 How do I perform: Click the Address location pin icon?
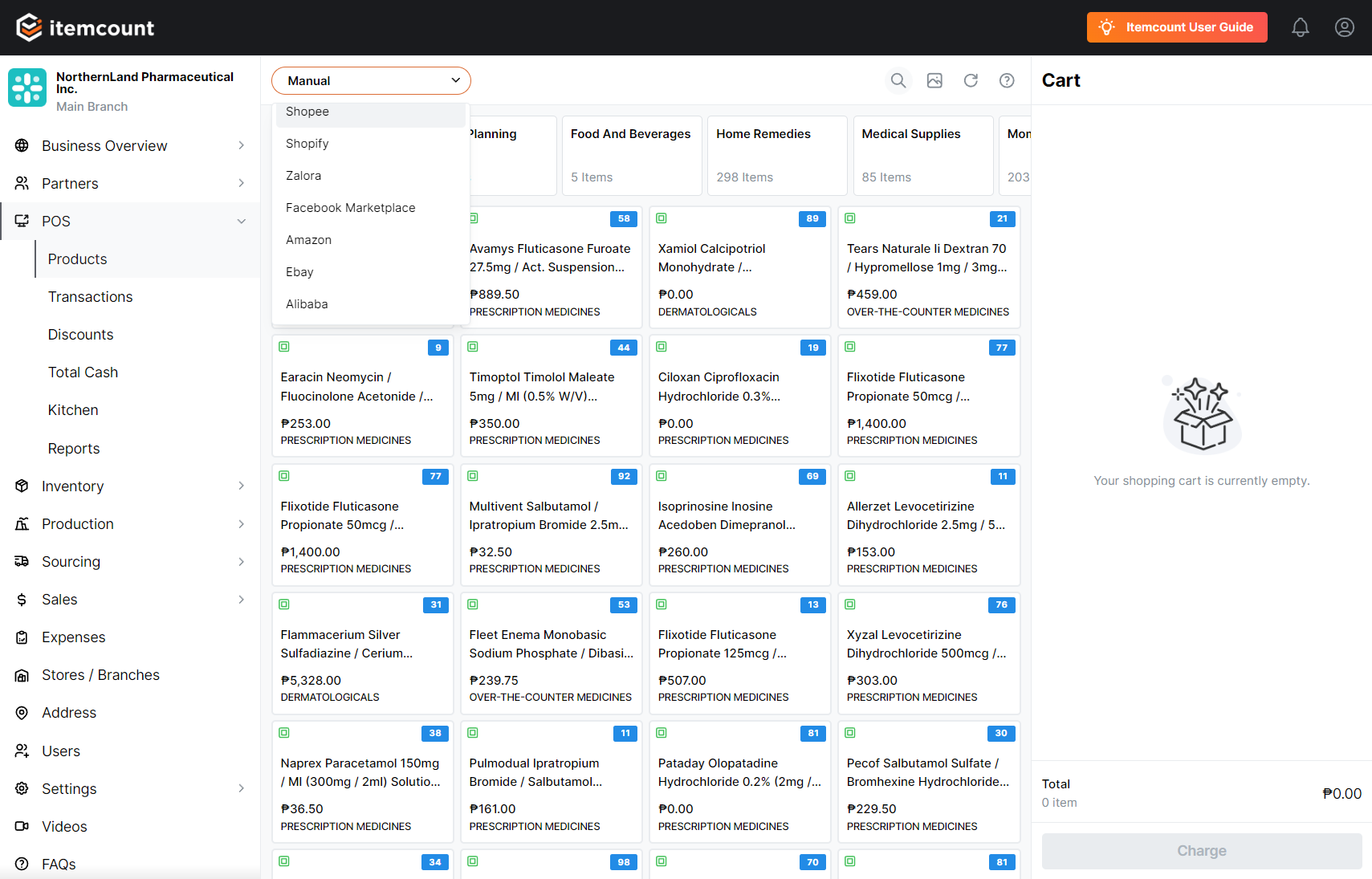(22, 713)
